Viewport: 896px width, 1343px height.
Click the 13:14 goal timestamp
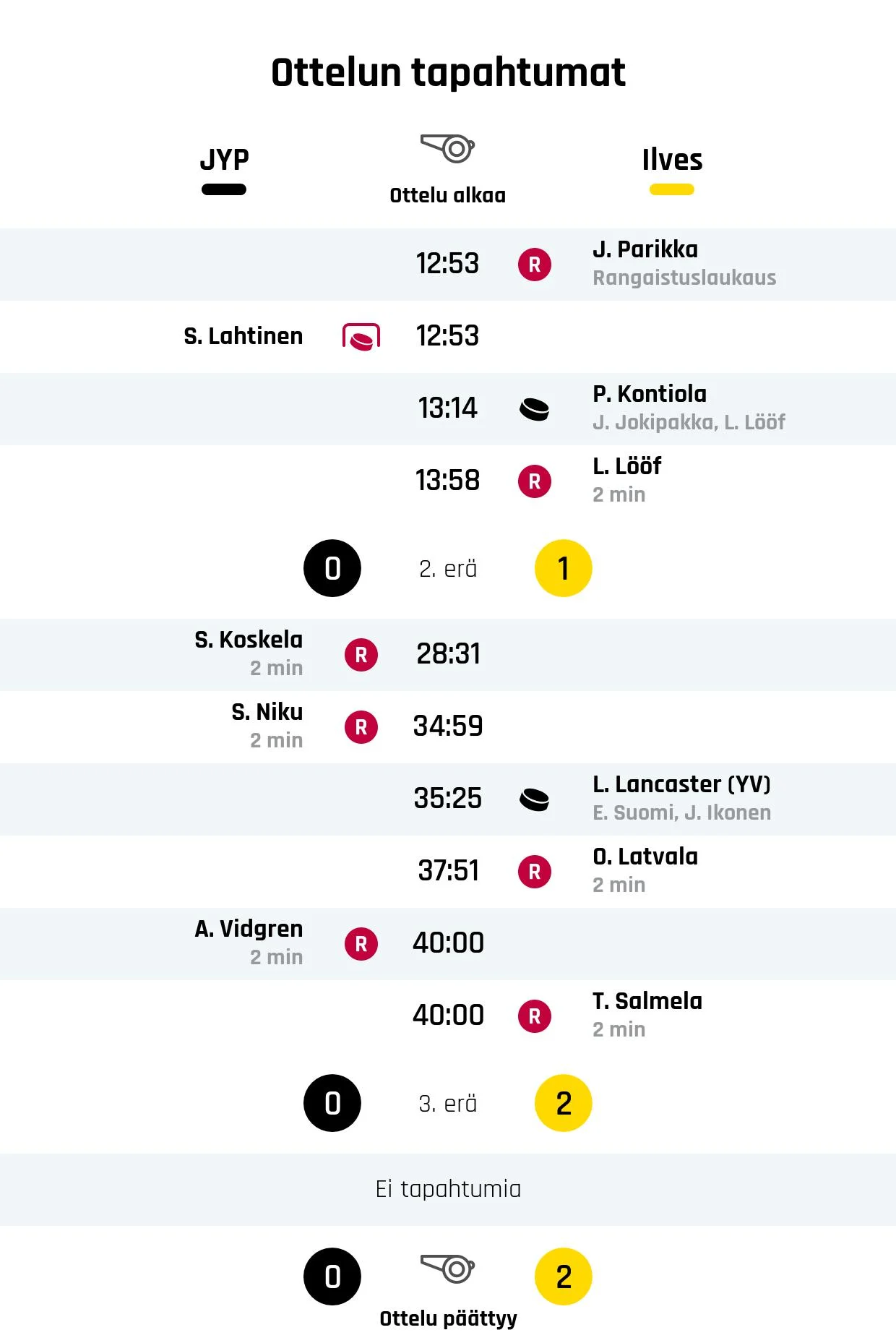pos(448,408)
